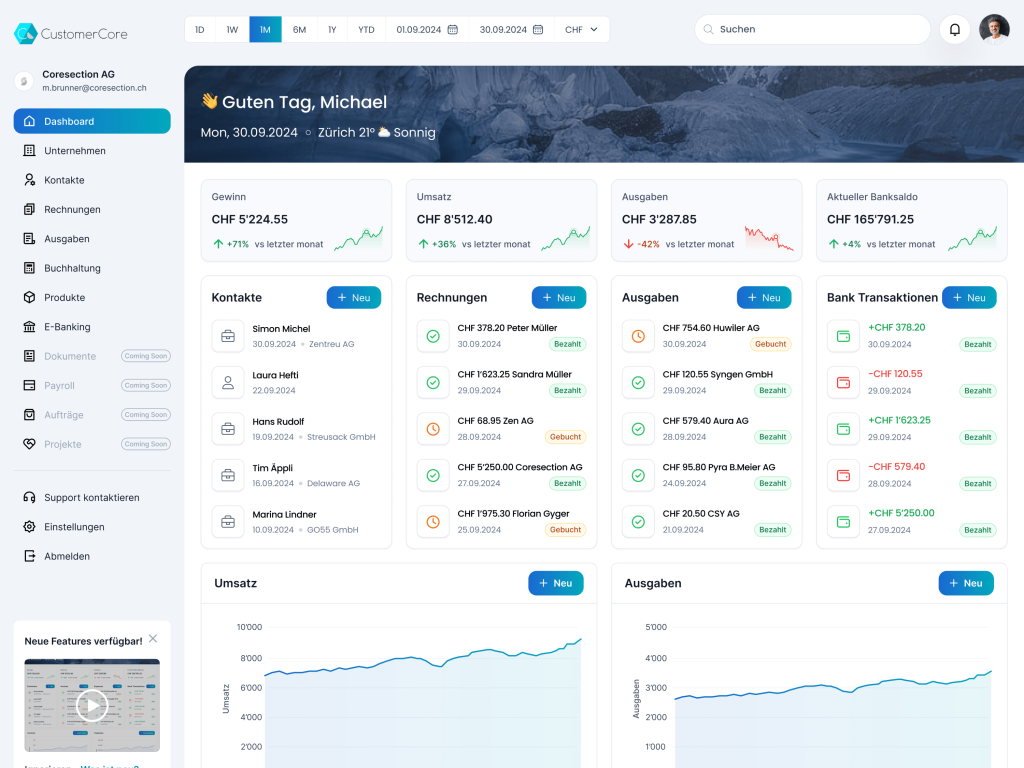Create invoice with Rechnungen Neu button
The height and width of the screenshot is (768, 1024).
pos(558,298)
